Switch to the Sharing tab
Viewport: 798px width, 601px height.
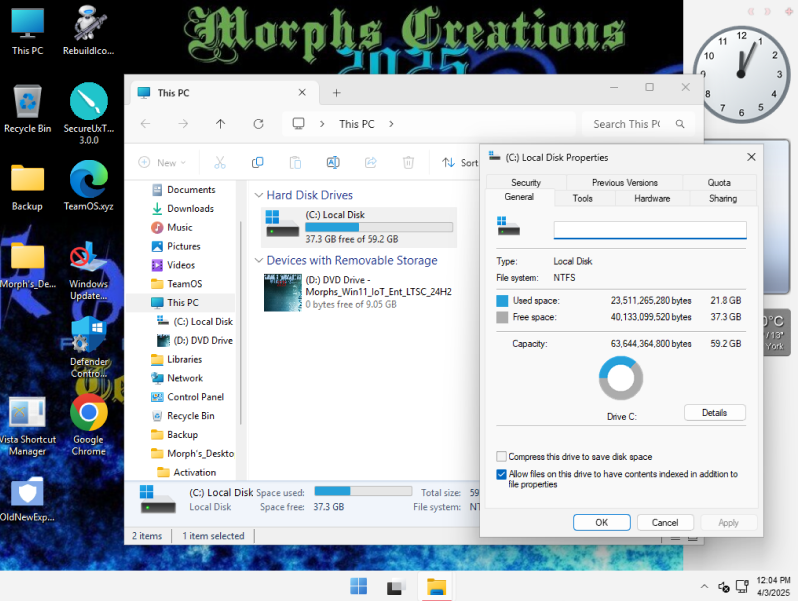(723, 198)
